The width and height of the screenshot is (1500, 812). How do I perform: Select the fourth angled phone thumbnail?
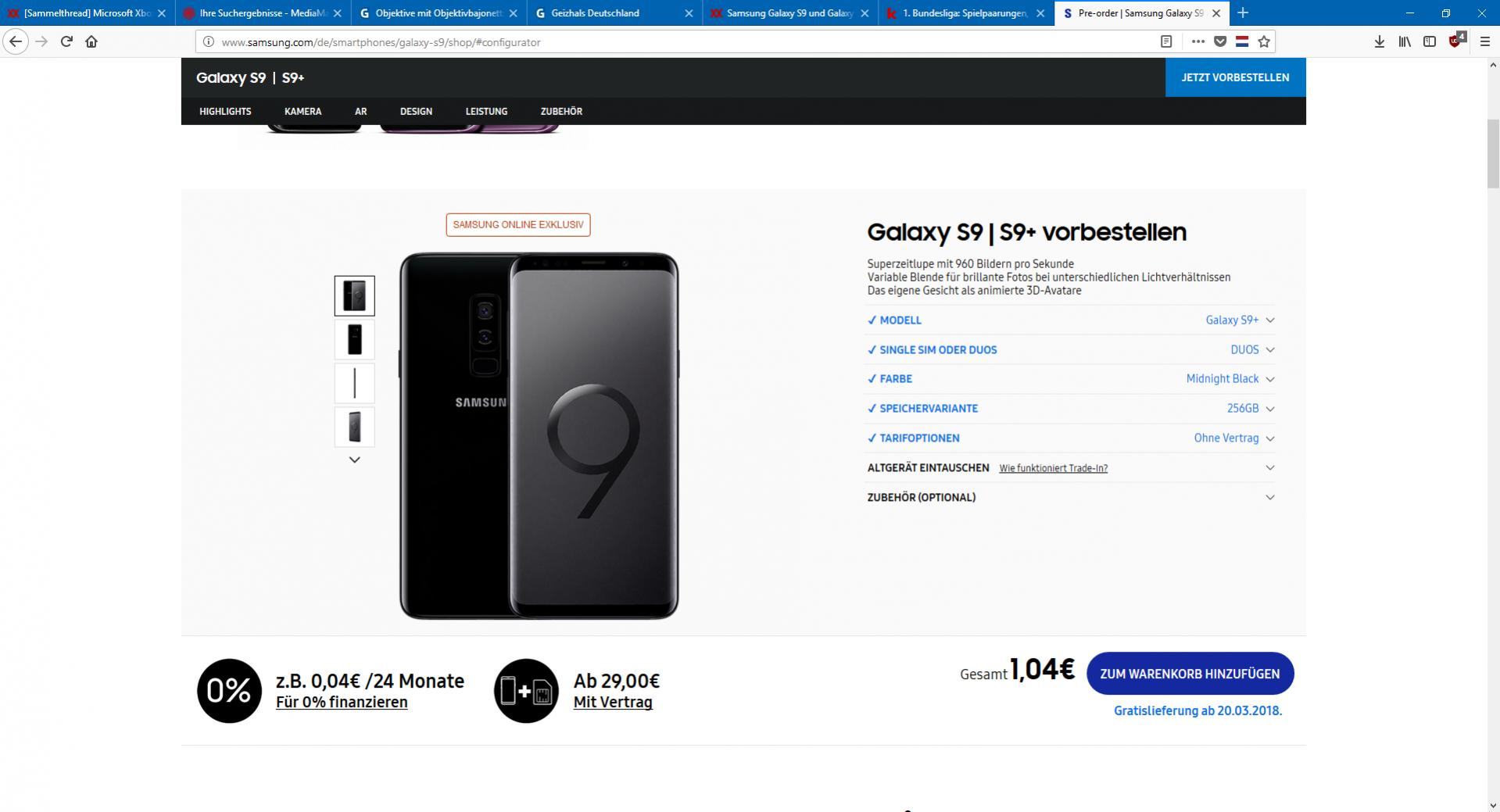point(354,427)
